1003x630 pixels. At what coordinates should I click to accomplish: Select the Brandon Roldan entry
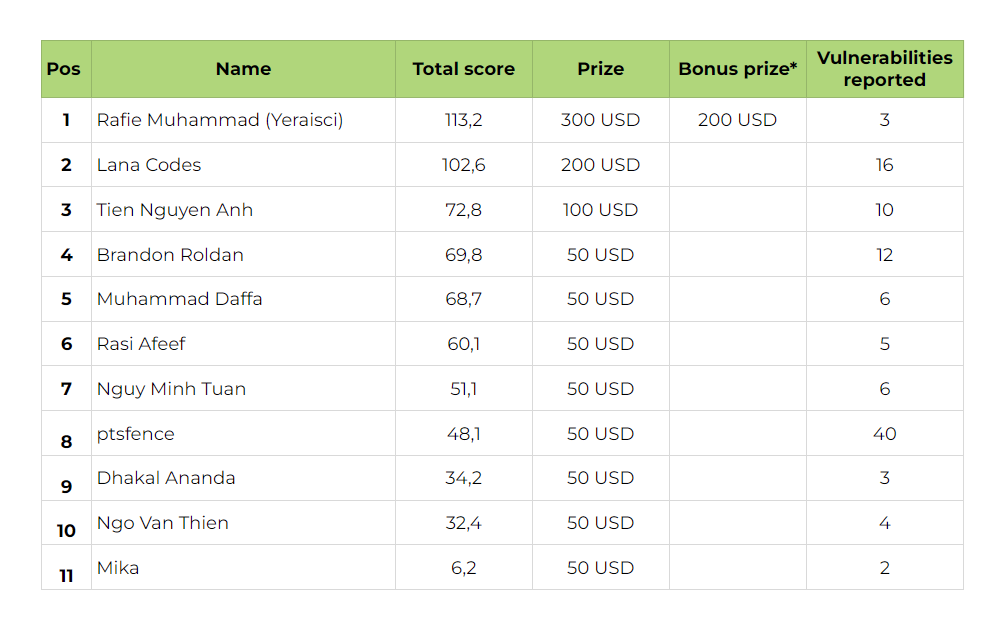coord(170,255)
